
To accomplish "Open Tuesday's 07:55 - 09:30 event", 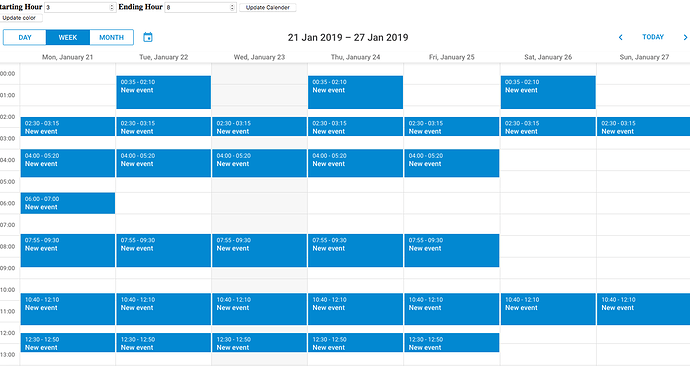I will pyautogui.click(x=163, y=250).
